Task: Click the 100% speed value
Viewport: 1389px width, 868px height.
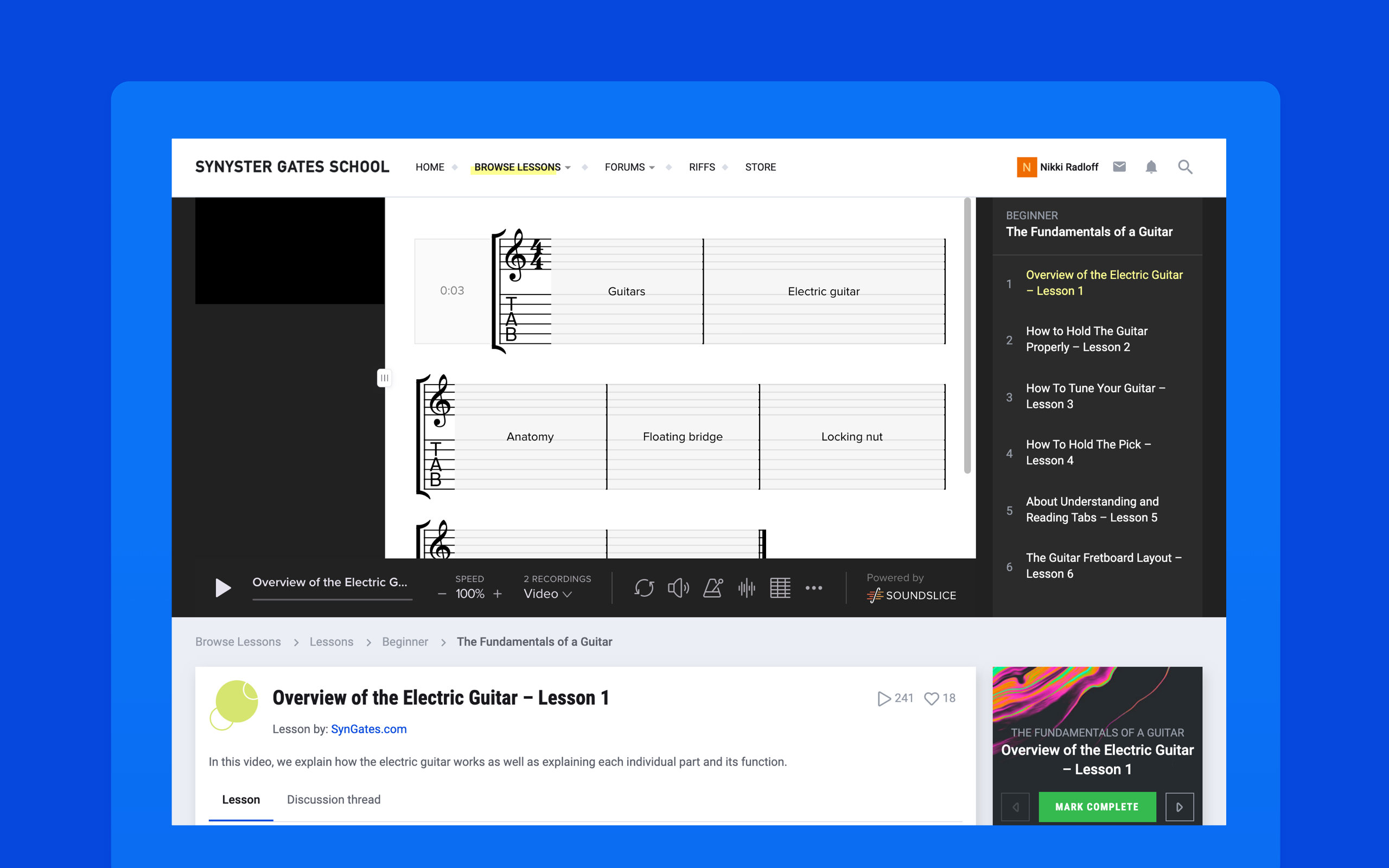Action: pos(469,594)
